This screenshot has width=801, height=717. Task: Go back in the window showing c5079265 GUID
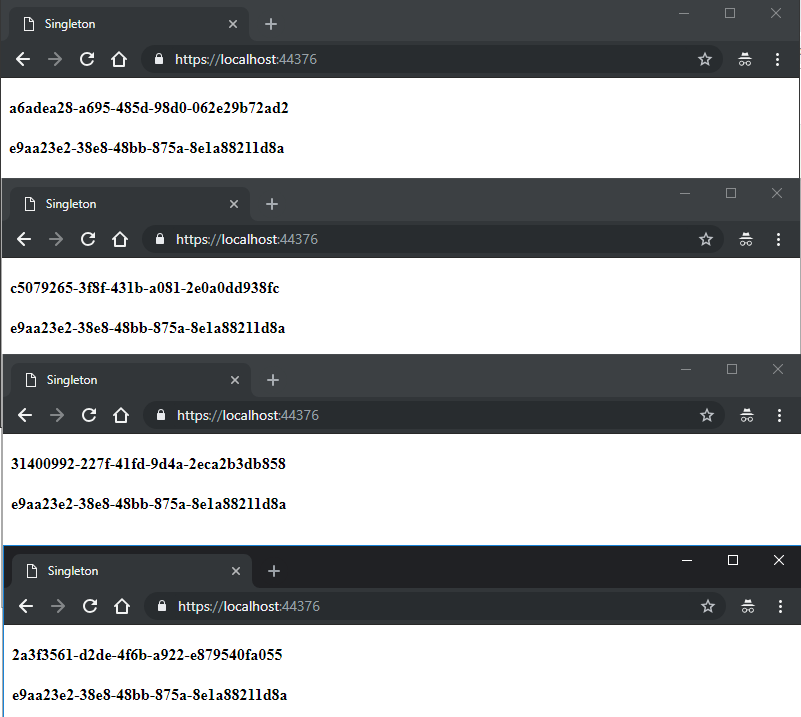click(24, 239)
